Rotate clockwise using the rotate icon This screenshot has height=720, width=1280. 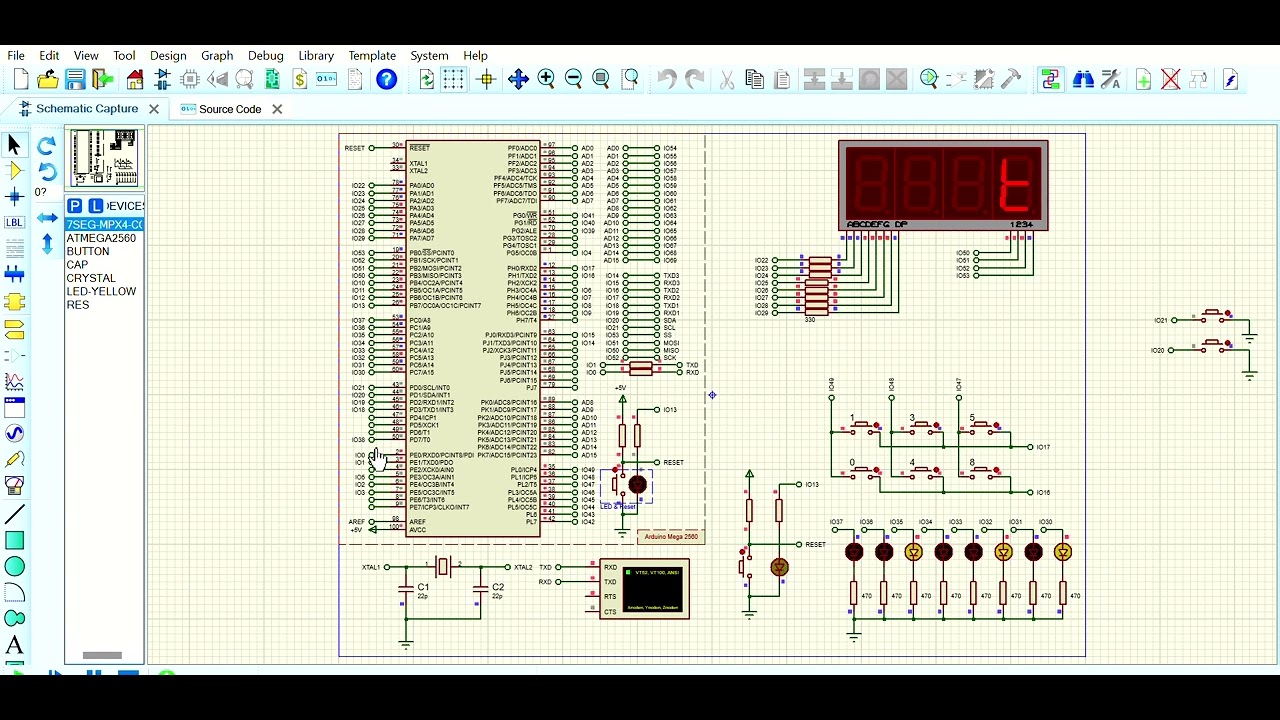click(47, 146)
